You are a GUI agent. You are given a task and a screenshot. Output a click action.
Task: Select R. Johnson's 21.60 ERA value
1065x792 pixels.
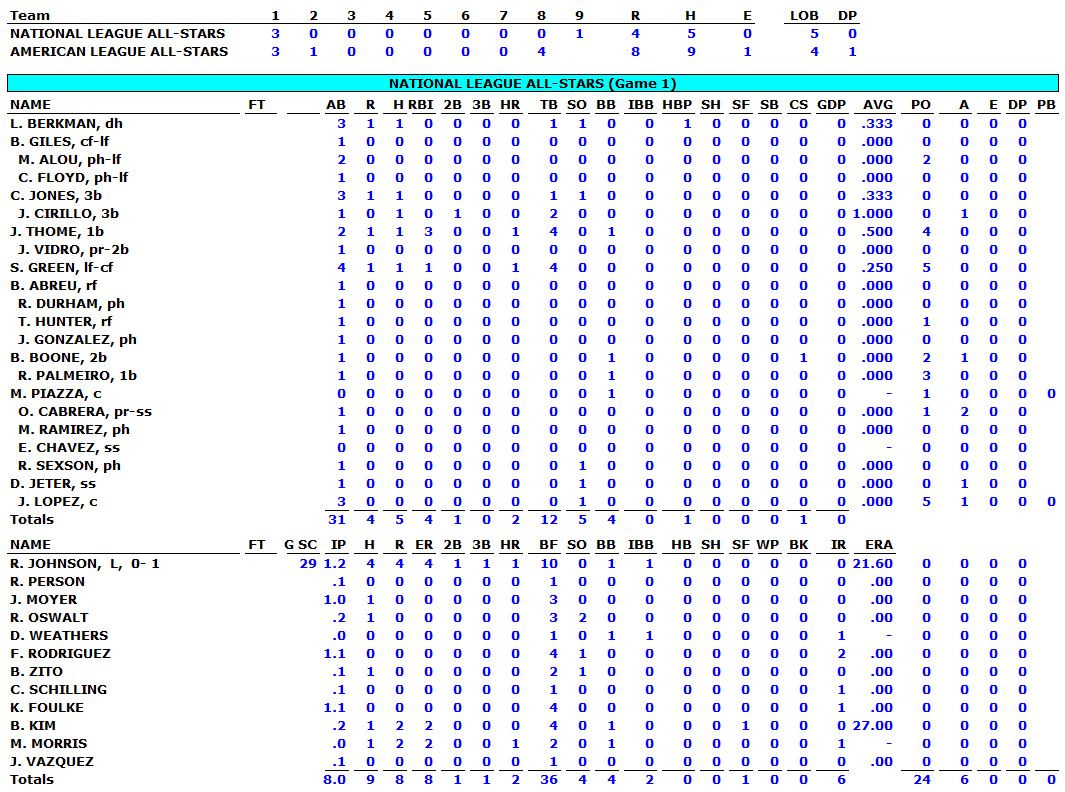click(x=873, y=564)
